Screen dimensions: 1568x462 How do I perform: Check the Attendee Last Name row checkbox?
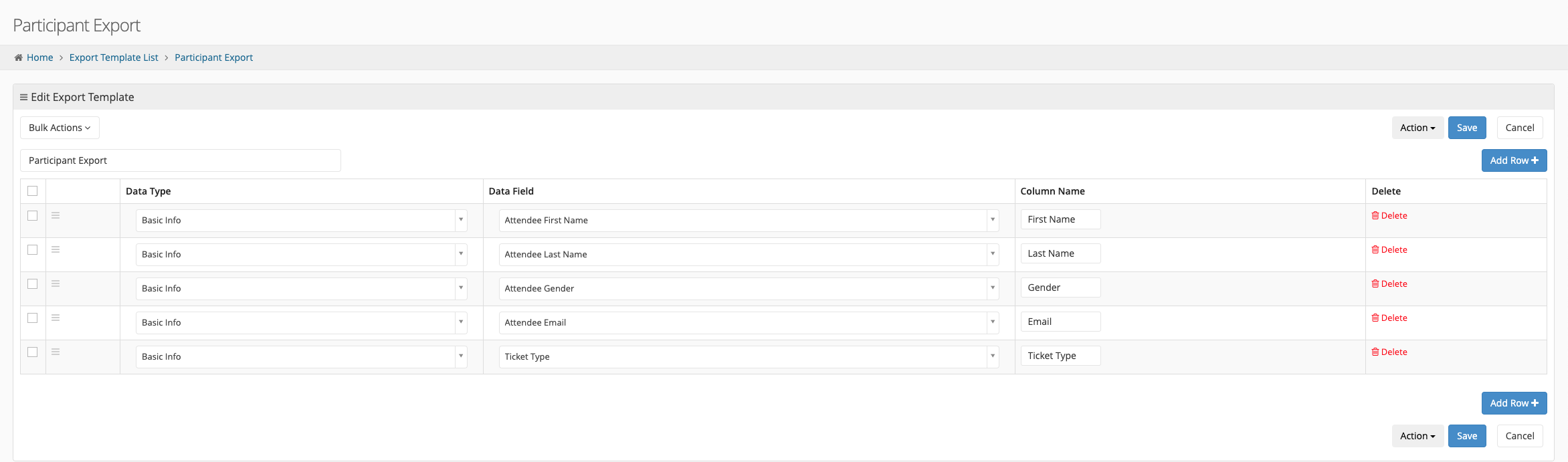tap(32, 249)
